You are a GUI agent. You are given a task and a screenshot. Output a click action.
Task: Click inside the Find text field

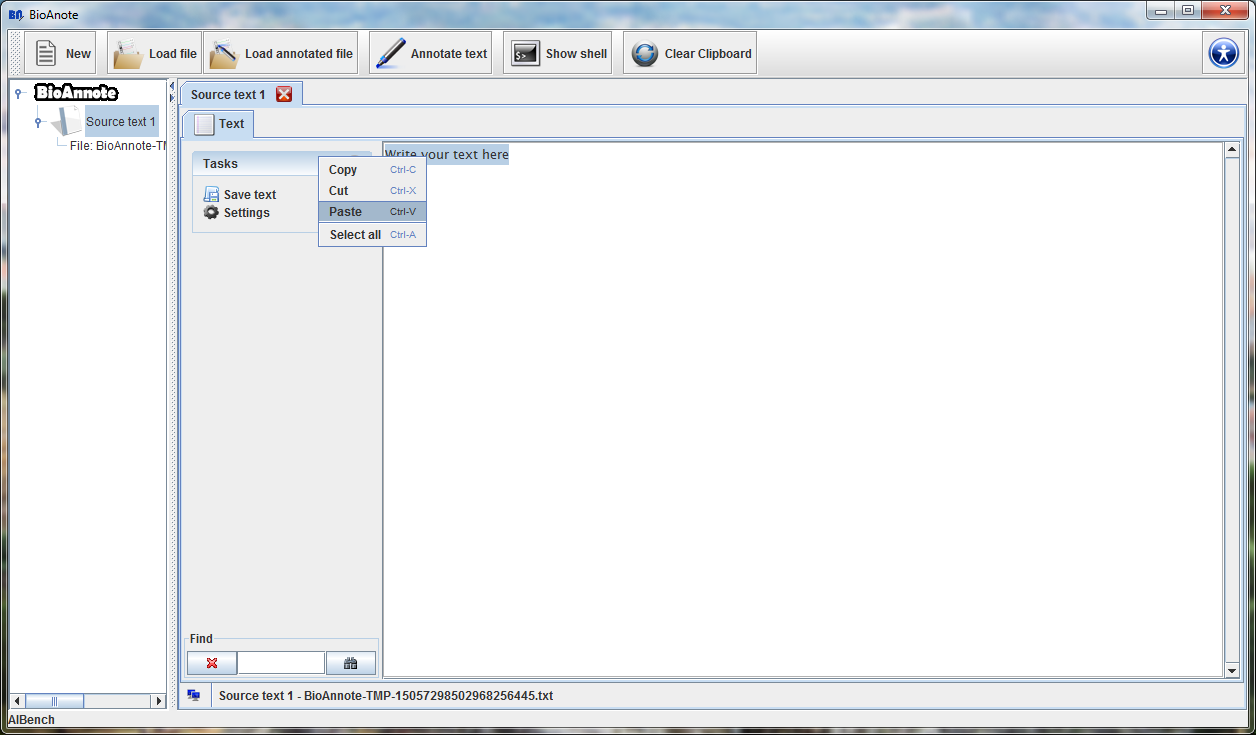pos(281,663)
